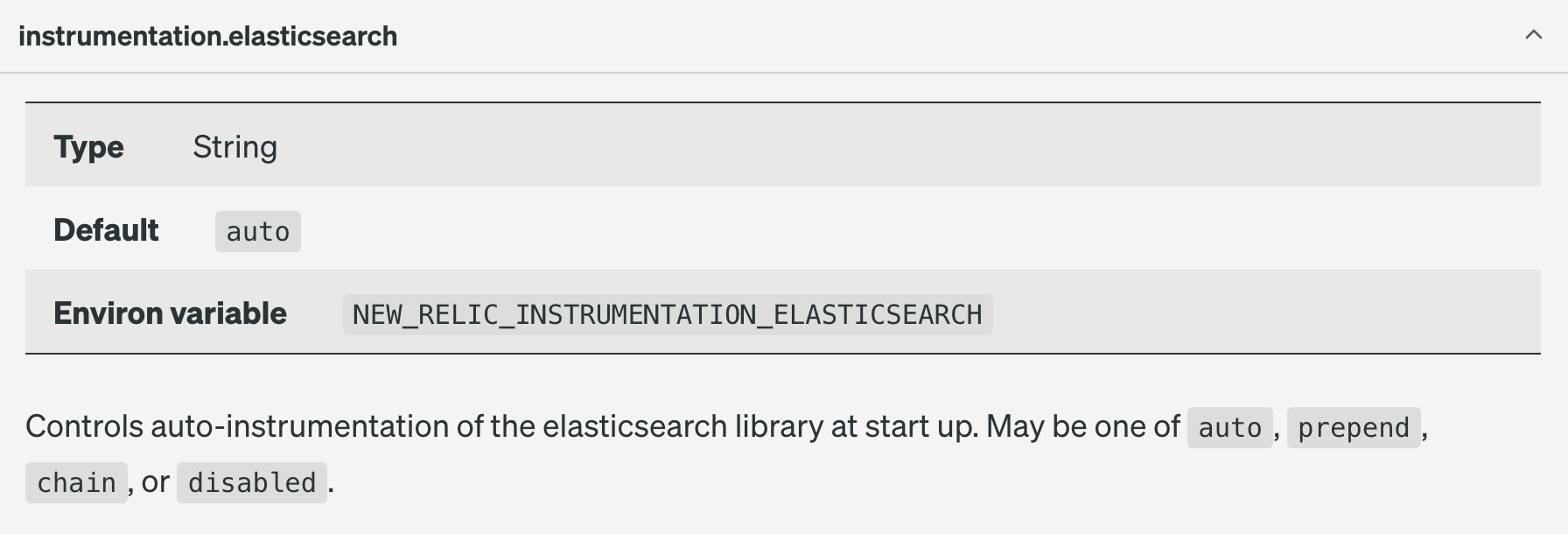Click the prepend code snippet

[x=1353, y=428]
